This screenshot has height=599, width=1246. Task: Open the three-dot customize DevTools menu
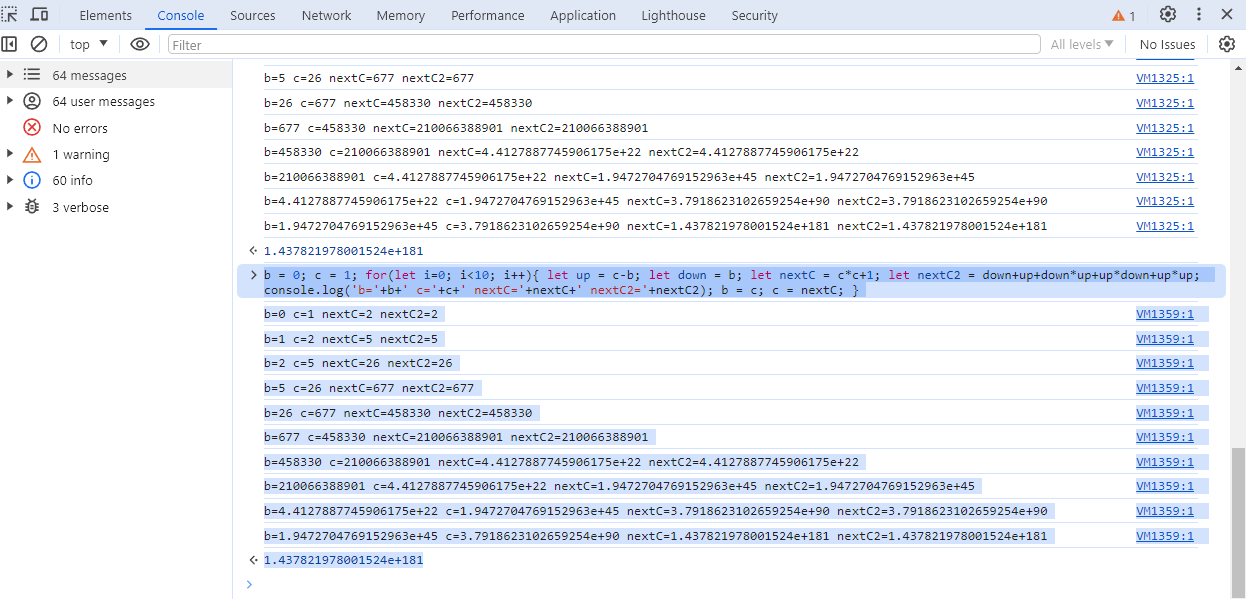tap(1198, 15)
